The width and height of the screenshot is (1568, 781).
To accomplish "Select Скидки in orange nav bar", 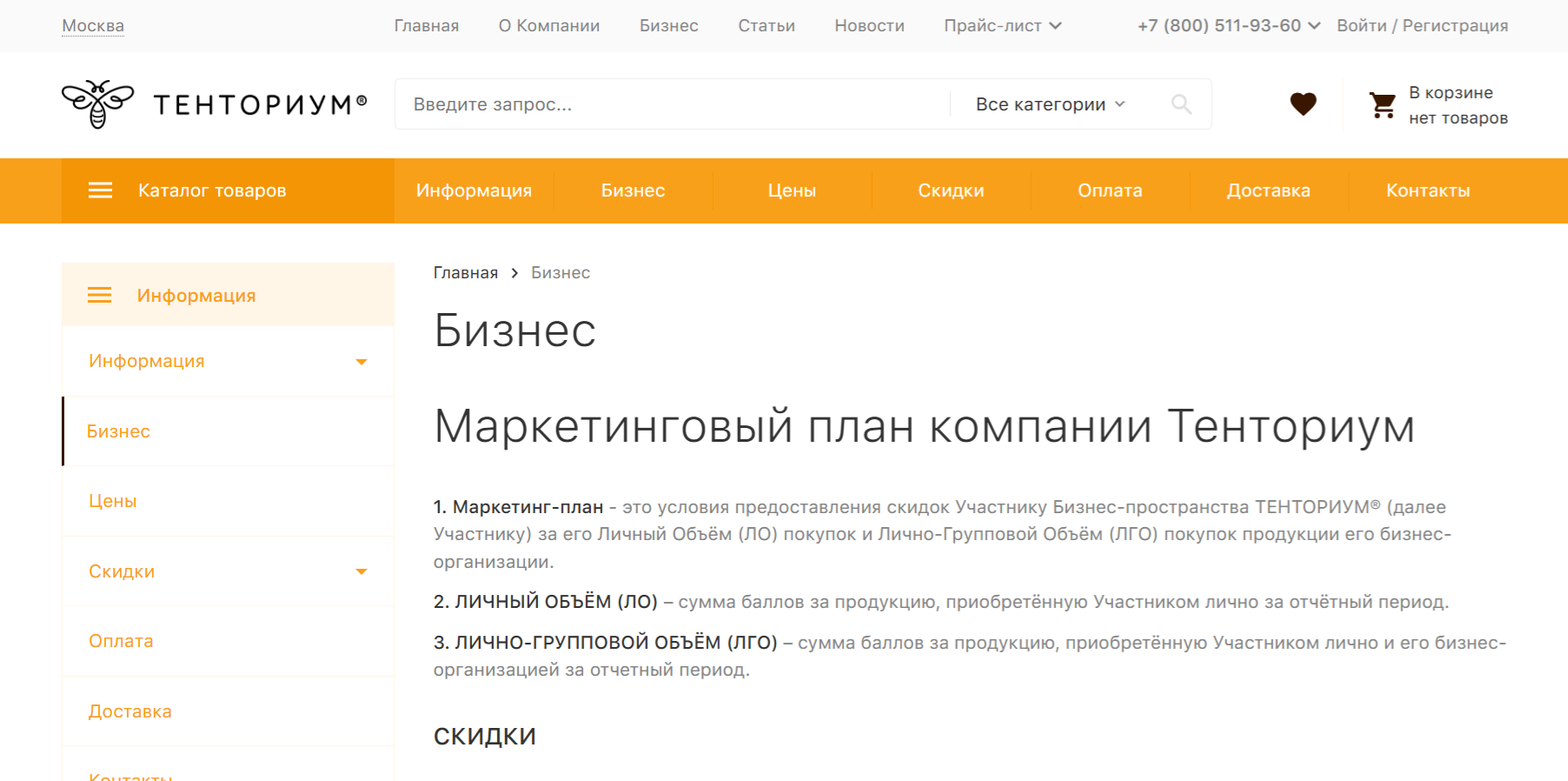I will [951, 190].
